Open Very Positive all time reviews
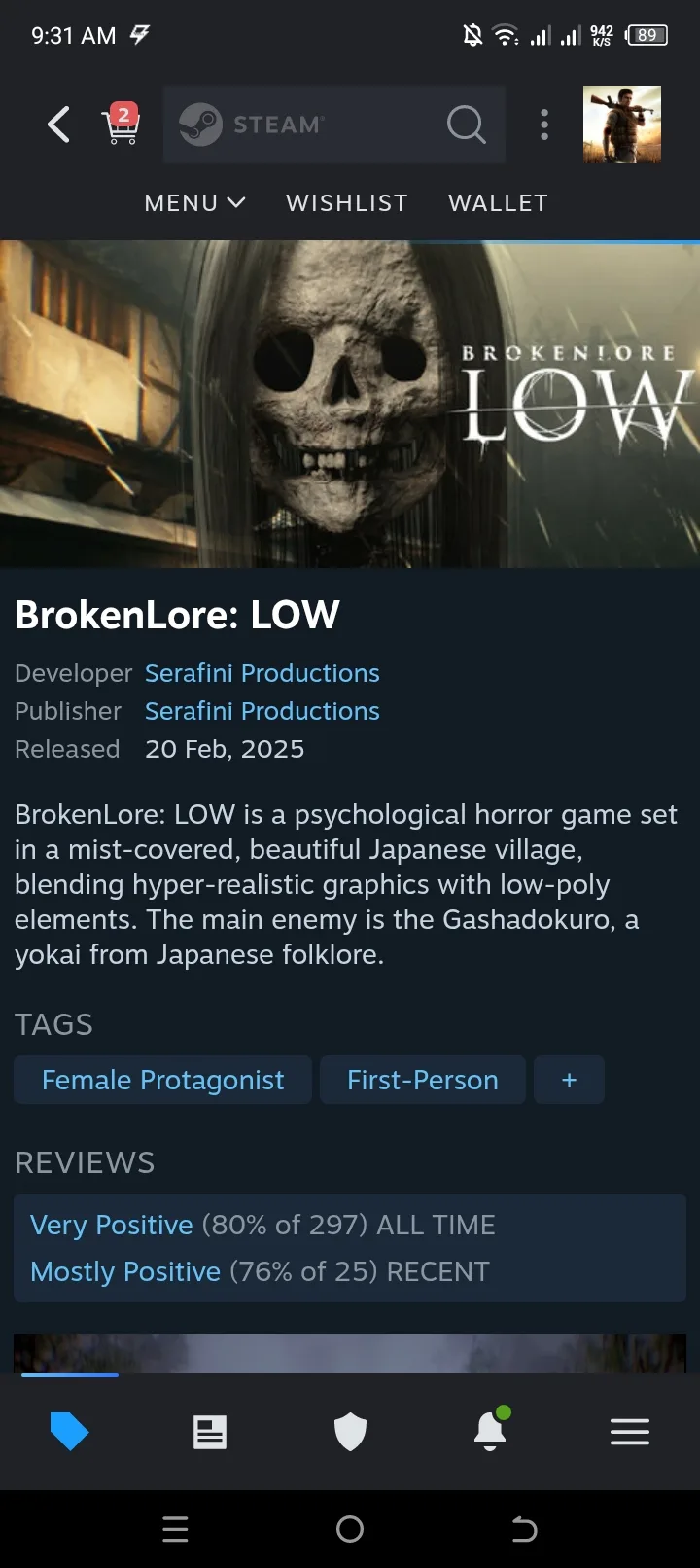Viewport: 700px width, 1568px height. (262, 1225)
